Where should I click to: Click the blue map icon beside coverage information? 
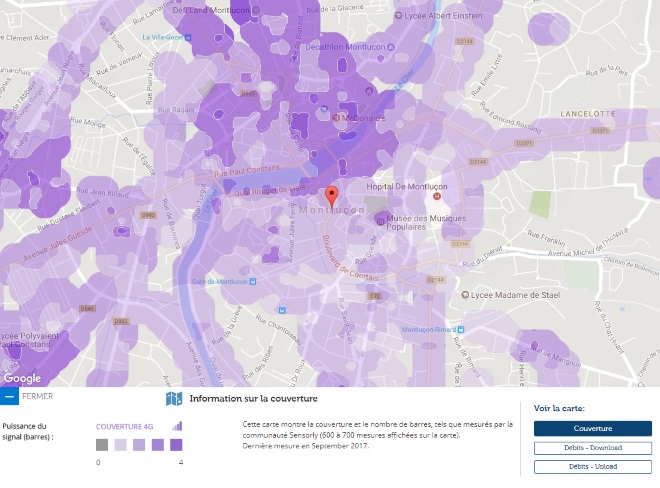174,399
